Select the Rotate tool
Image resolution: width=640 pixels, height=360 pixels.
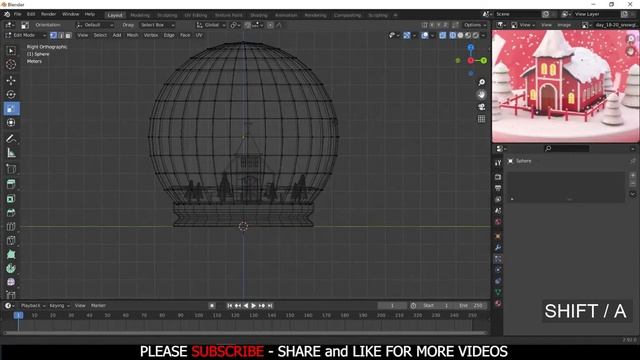[x=11, y=94]
